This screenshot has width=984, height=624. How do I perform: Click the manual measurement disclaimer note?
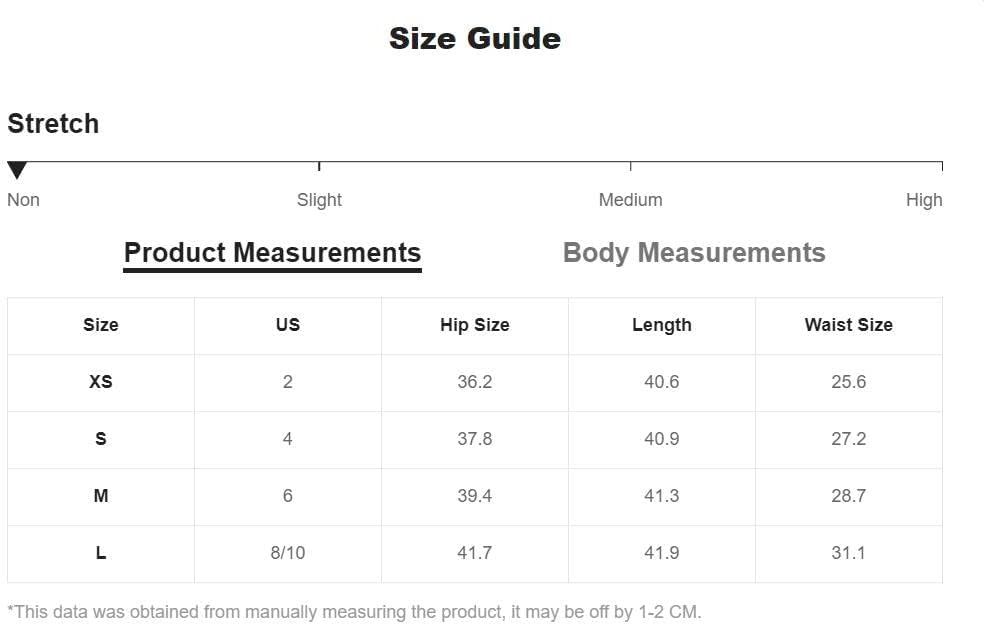click(354, 612)
